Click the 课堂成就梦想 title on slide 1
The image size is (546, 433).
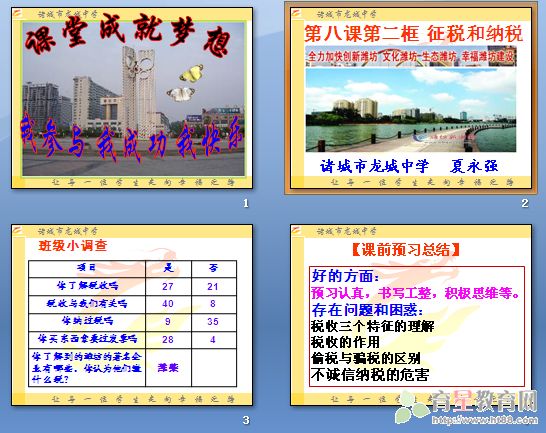click(128, 35)
